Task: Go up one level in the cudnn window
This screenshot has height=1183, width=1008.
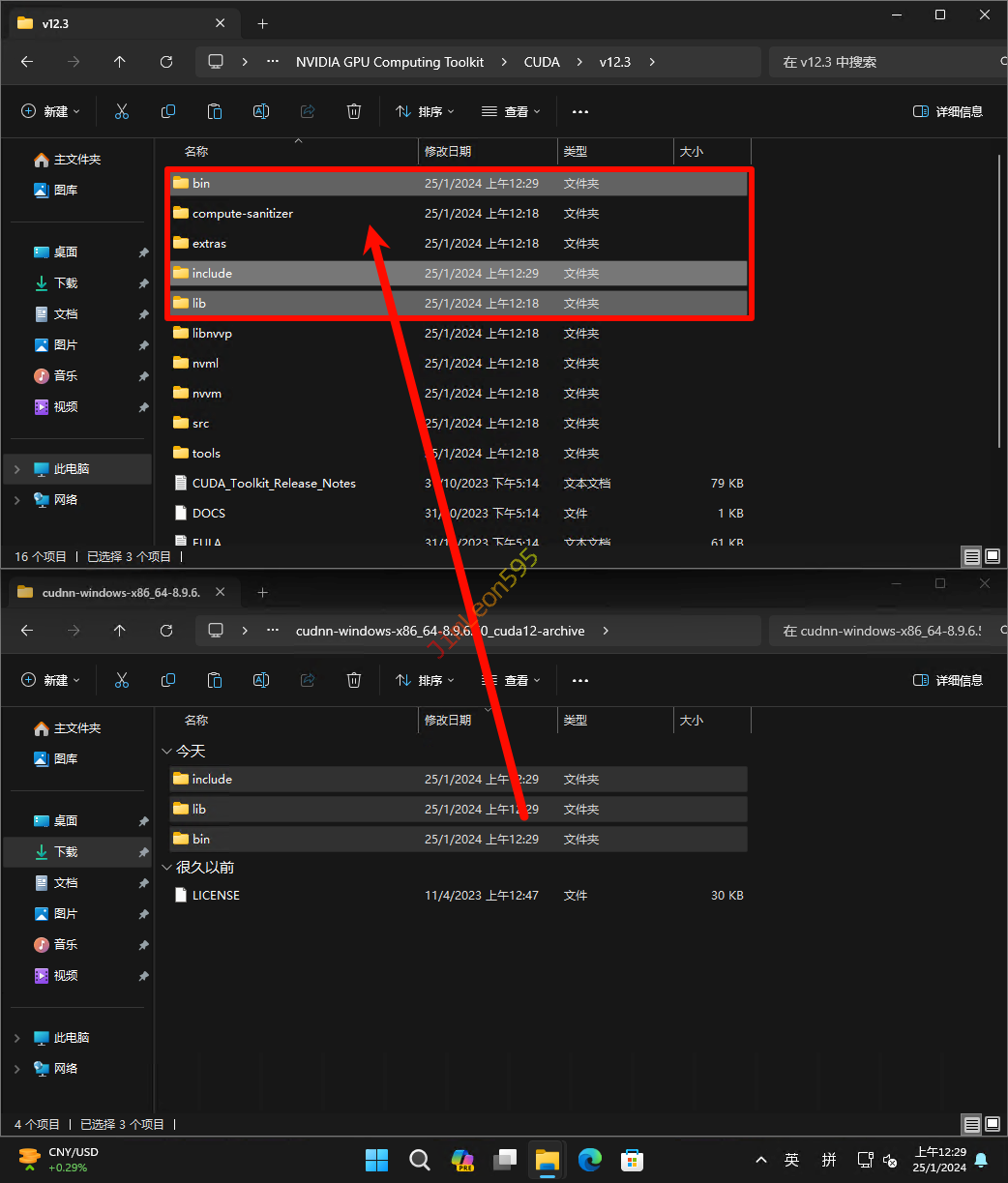Action: click(120, 631)
